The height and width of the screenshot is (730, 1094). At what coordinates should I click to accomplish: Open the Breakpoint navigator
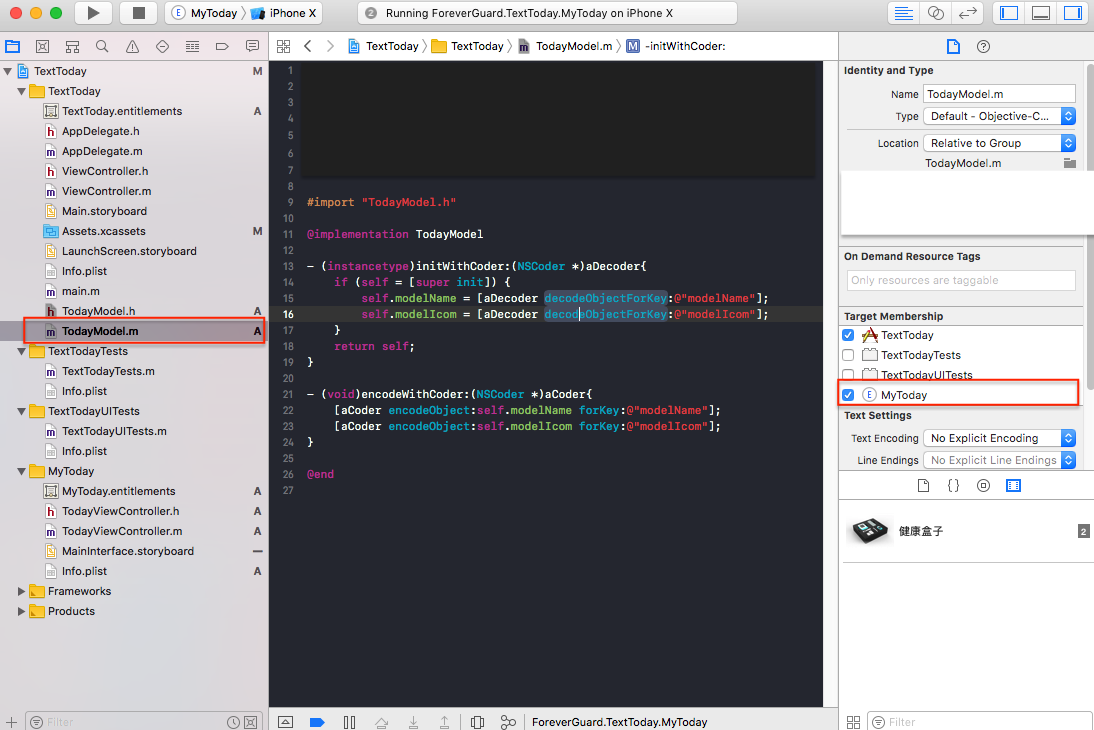click(223, 46)
